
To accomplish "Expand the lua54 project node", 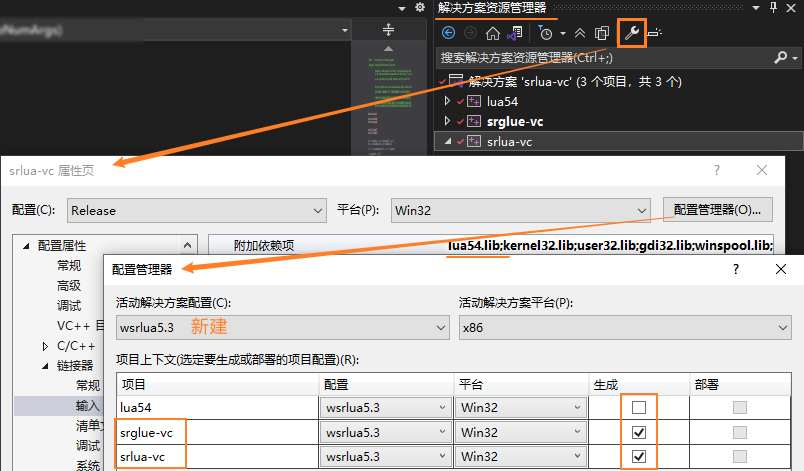I will click(x=447, y=101).
